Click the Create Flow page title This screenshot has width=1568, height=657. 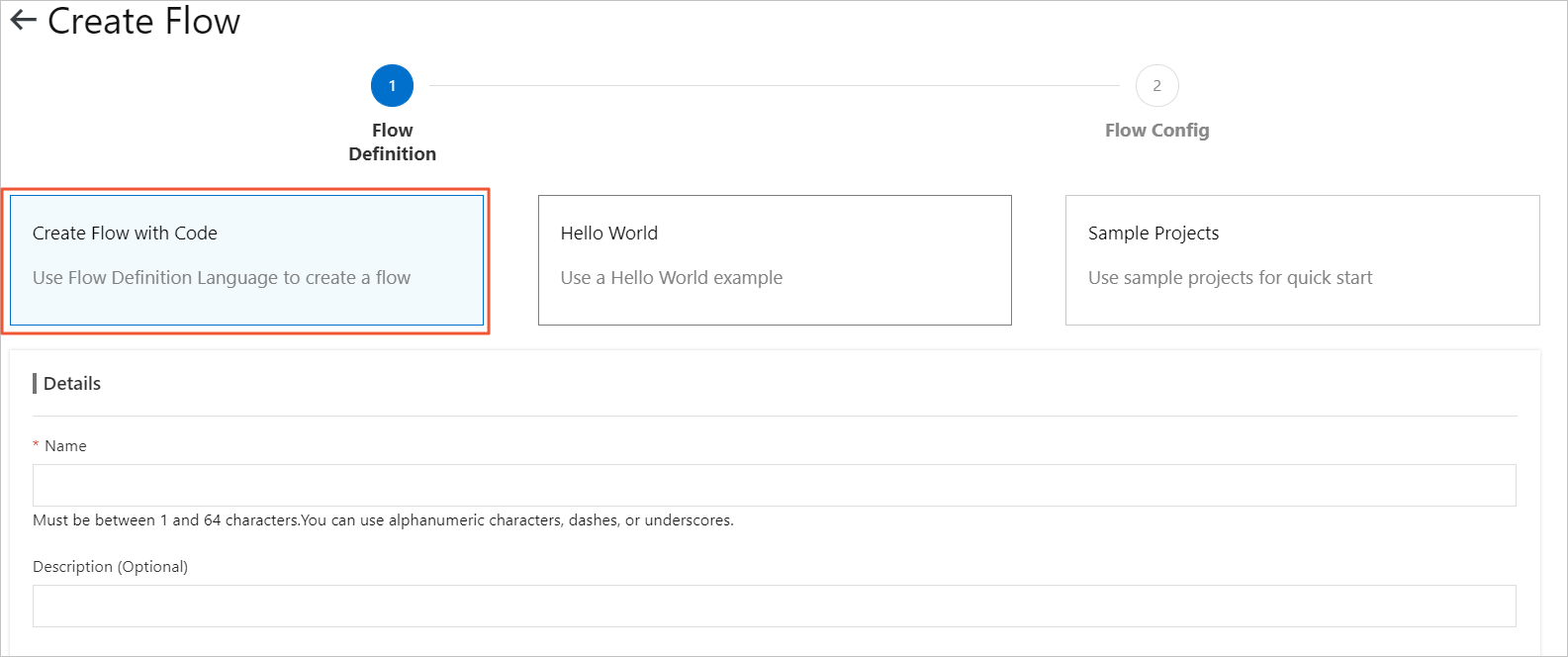click(x=144, y=21)
